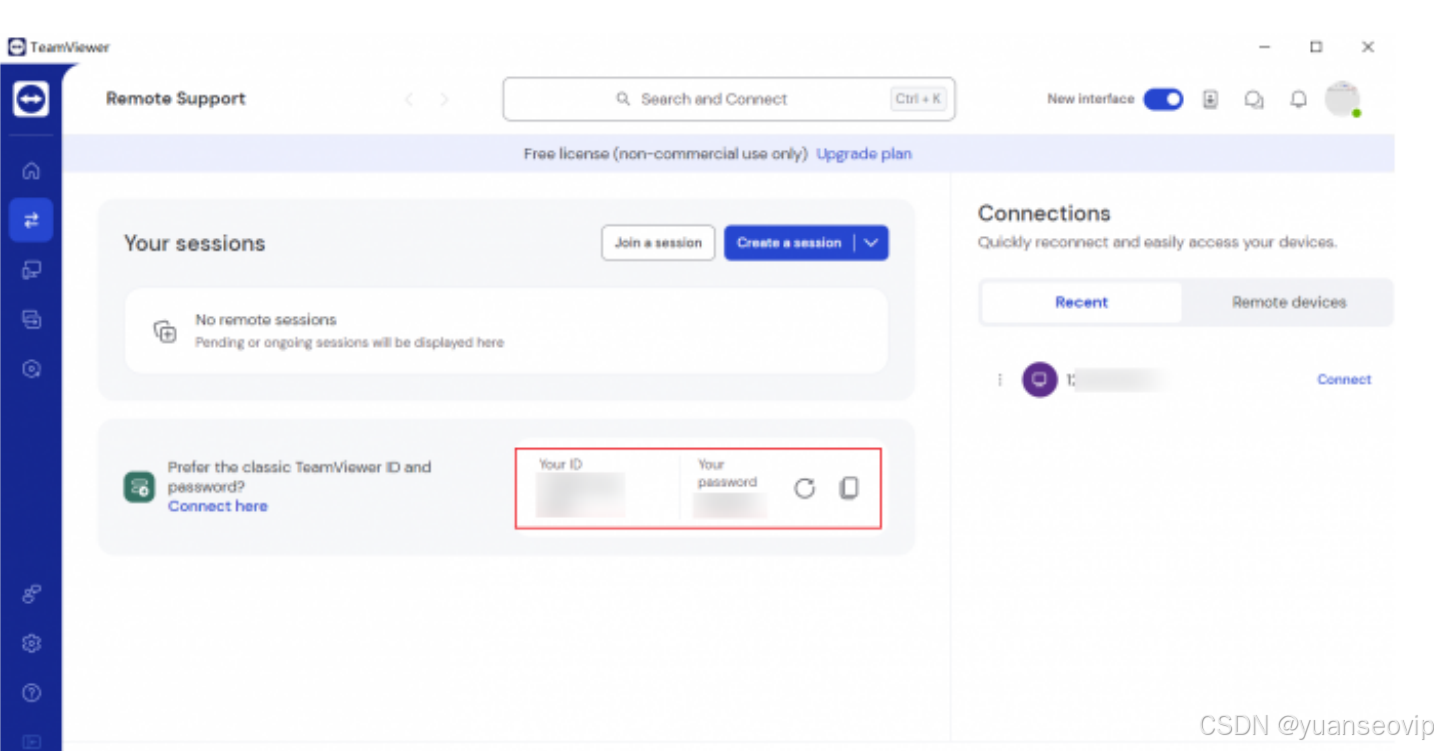Click the bottom sidebar icon below Help

31,741
